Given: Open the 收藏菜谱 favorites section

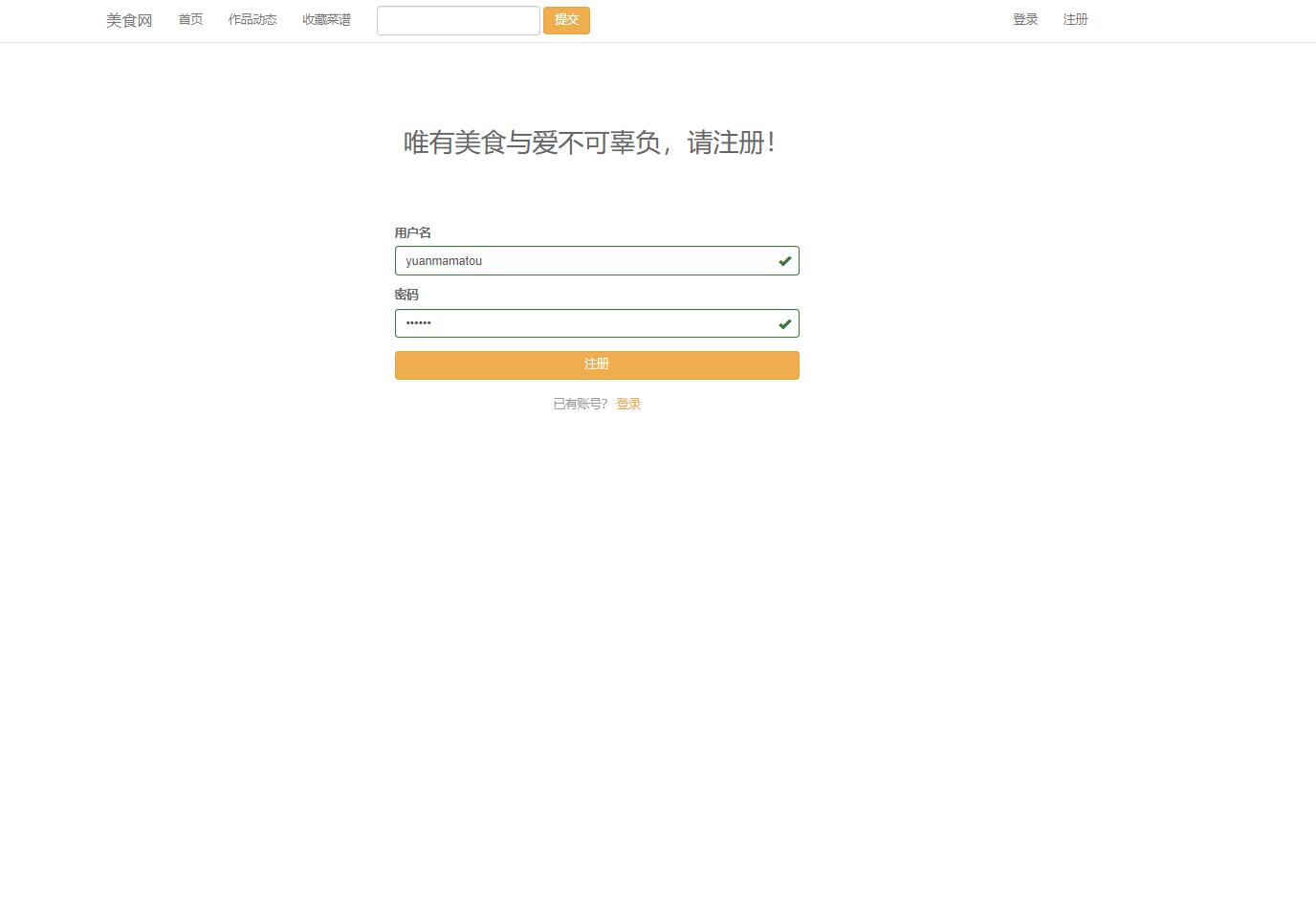Looking at the screenshot, I should click(x=325, y=19).
